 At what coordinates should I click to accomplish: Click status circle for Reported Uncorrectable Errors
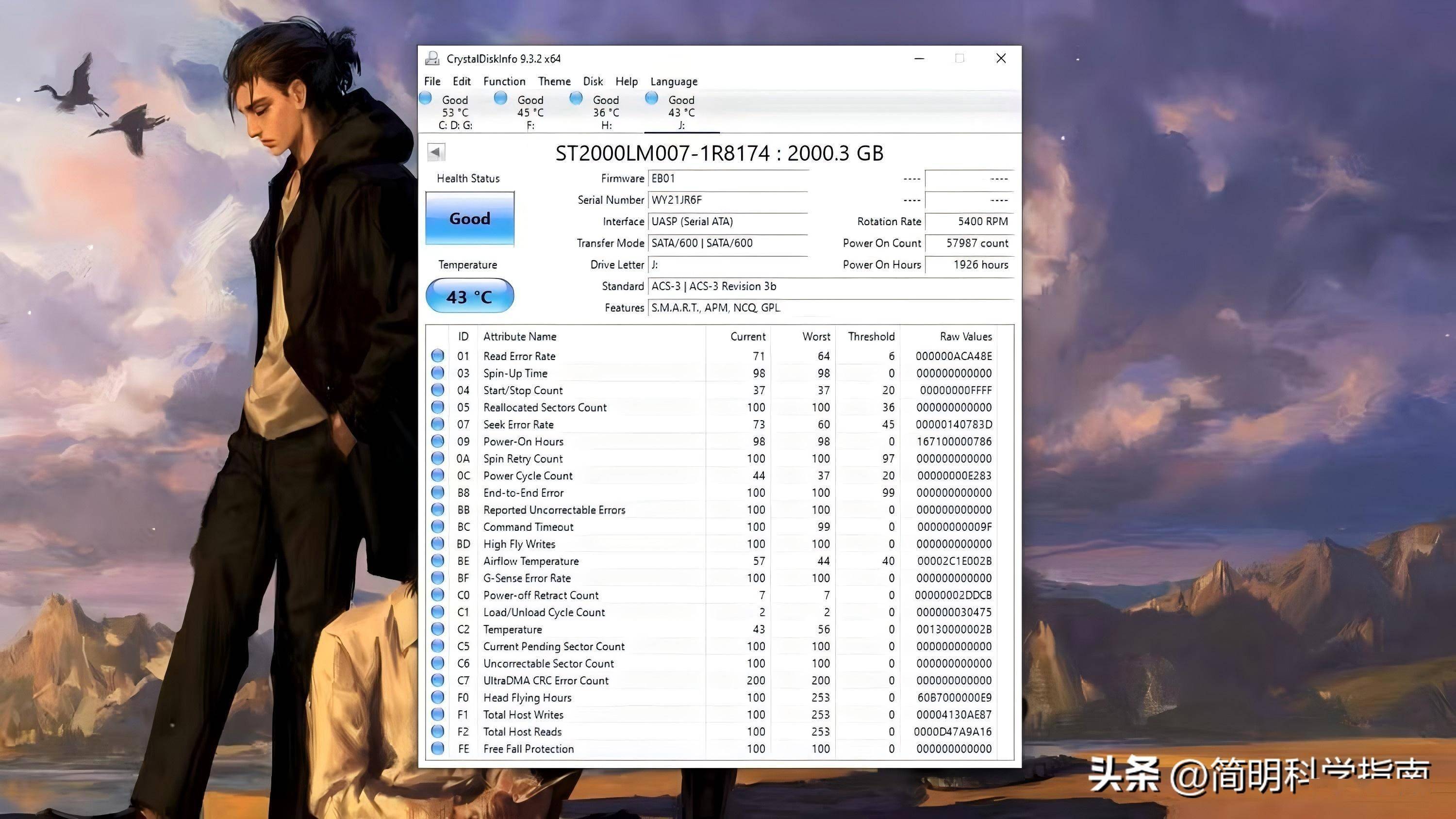[437, 510]
